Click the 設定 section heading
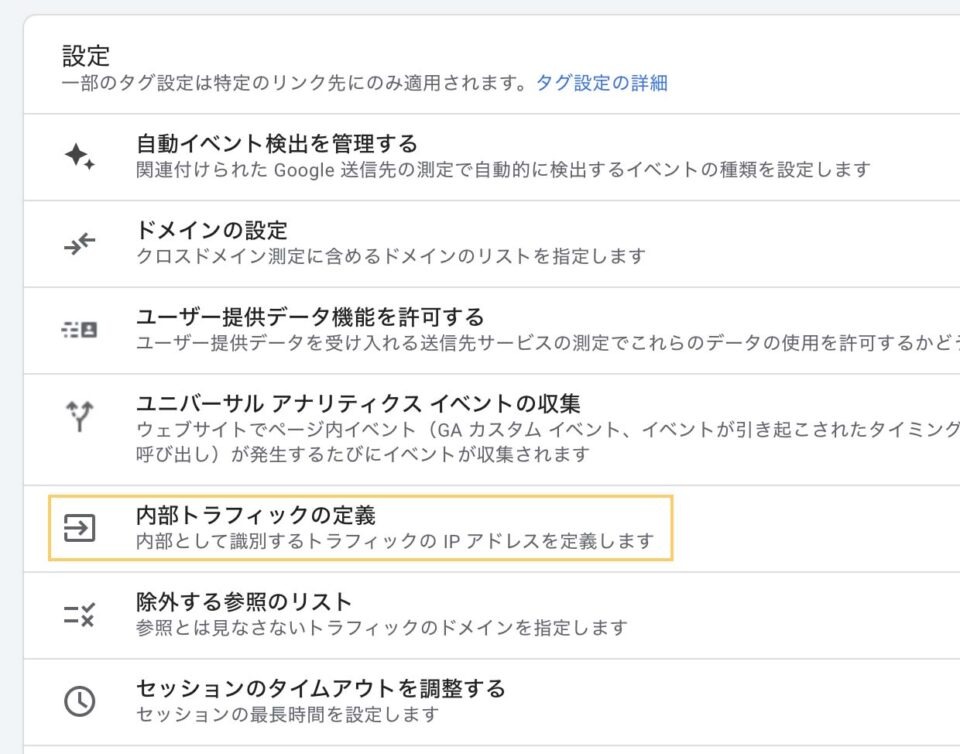Image resolution: width=960 pixels, height=754 pixels. 86,54
